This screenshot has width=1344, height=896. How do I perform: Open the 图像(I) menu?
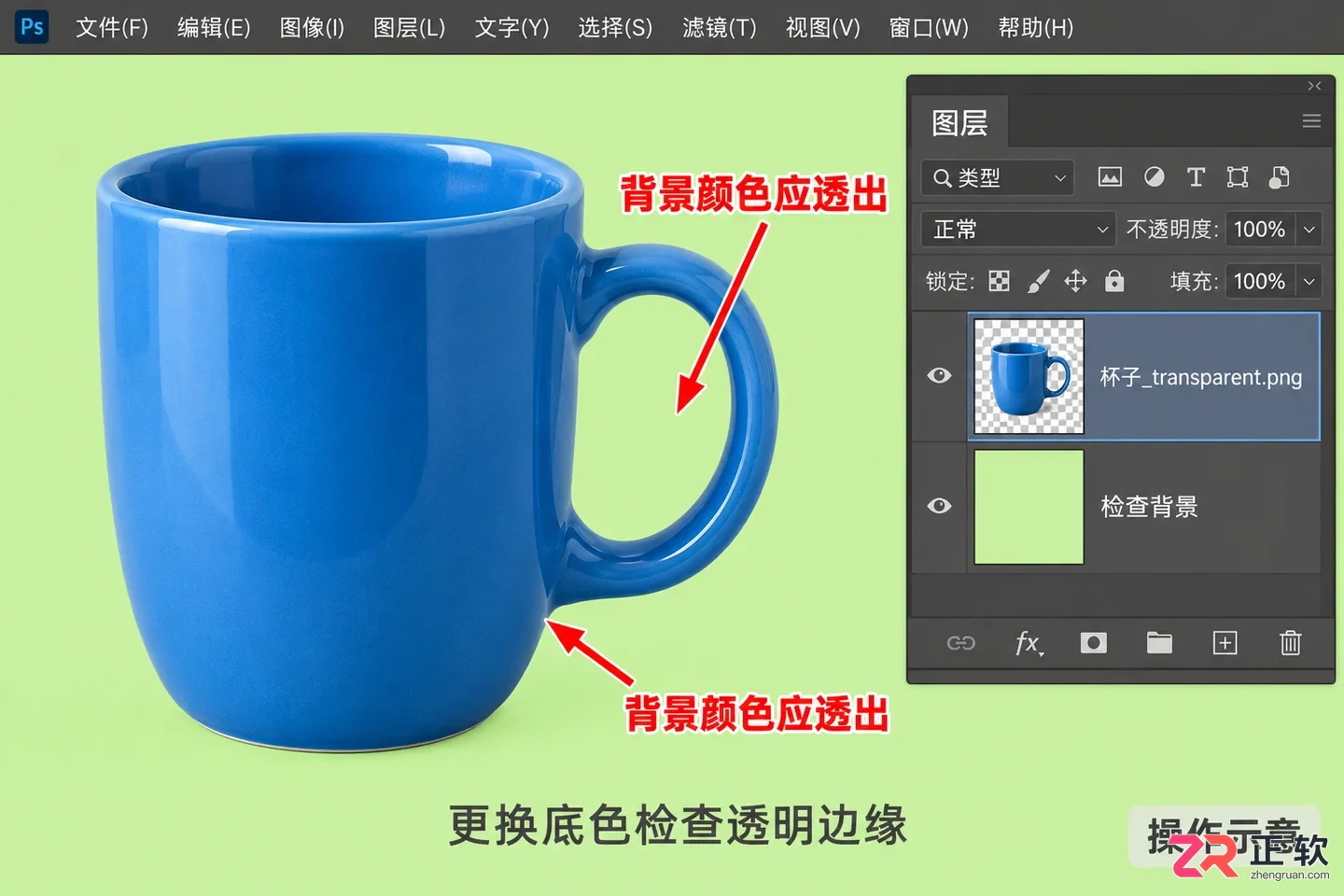pos(312,27)
